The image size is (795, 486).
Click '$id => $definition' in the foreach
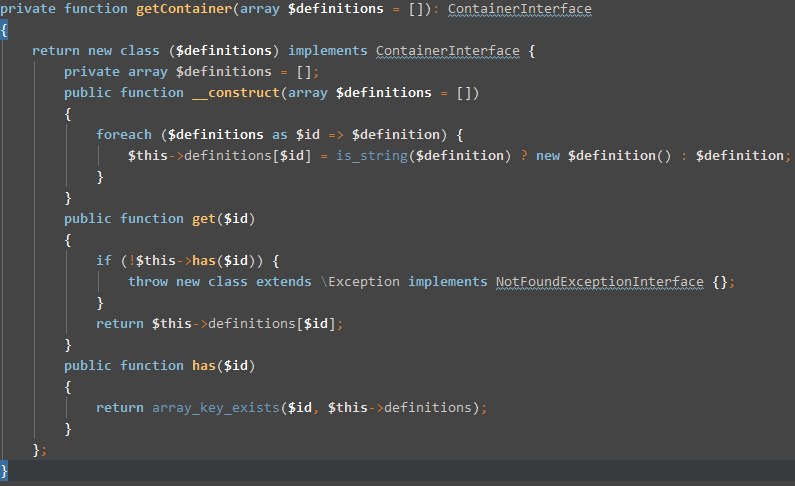(x=368, y=135)
